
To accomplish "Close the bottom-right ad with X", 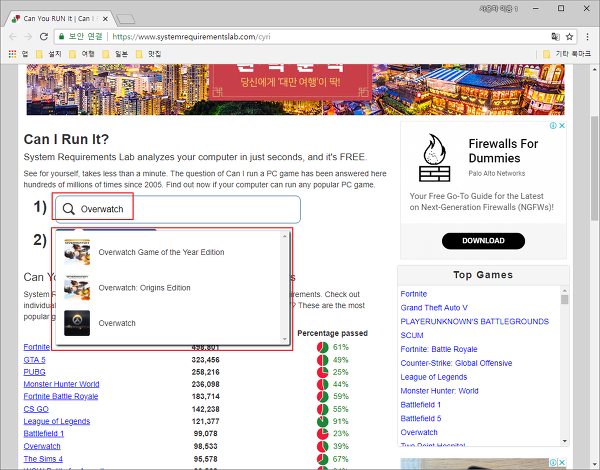I will 563,462.
